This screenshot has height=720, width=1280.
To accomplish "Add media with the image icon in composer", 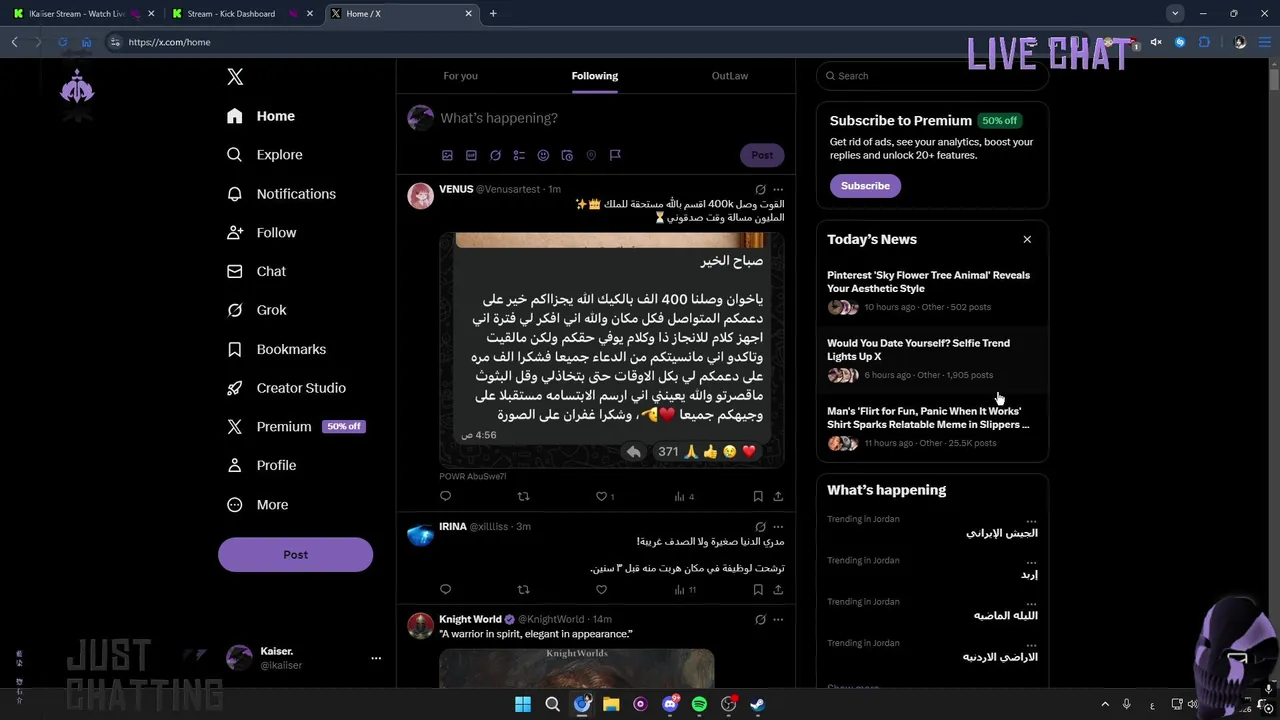I will pos(447,155).
